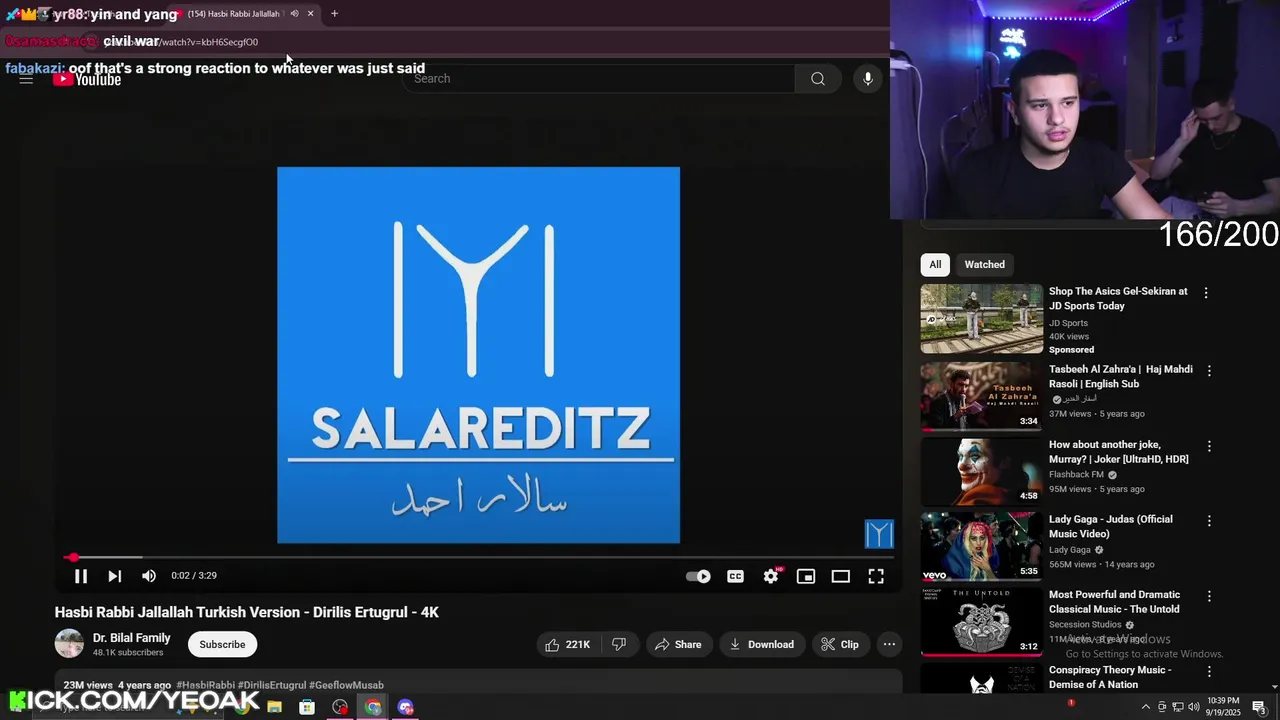Open Tasbeeh Al Zahra'a video thumbnail

[x=981, y=396]
